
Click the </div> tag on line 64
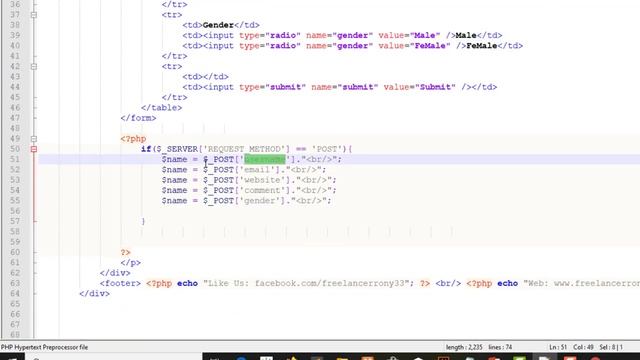tap(94, 293)
